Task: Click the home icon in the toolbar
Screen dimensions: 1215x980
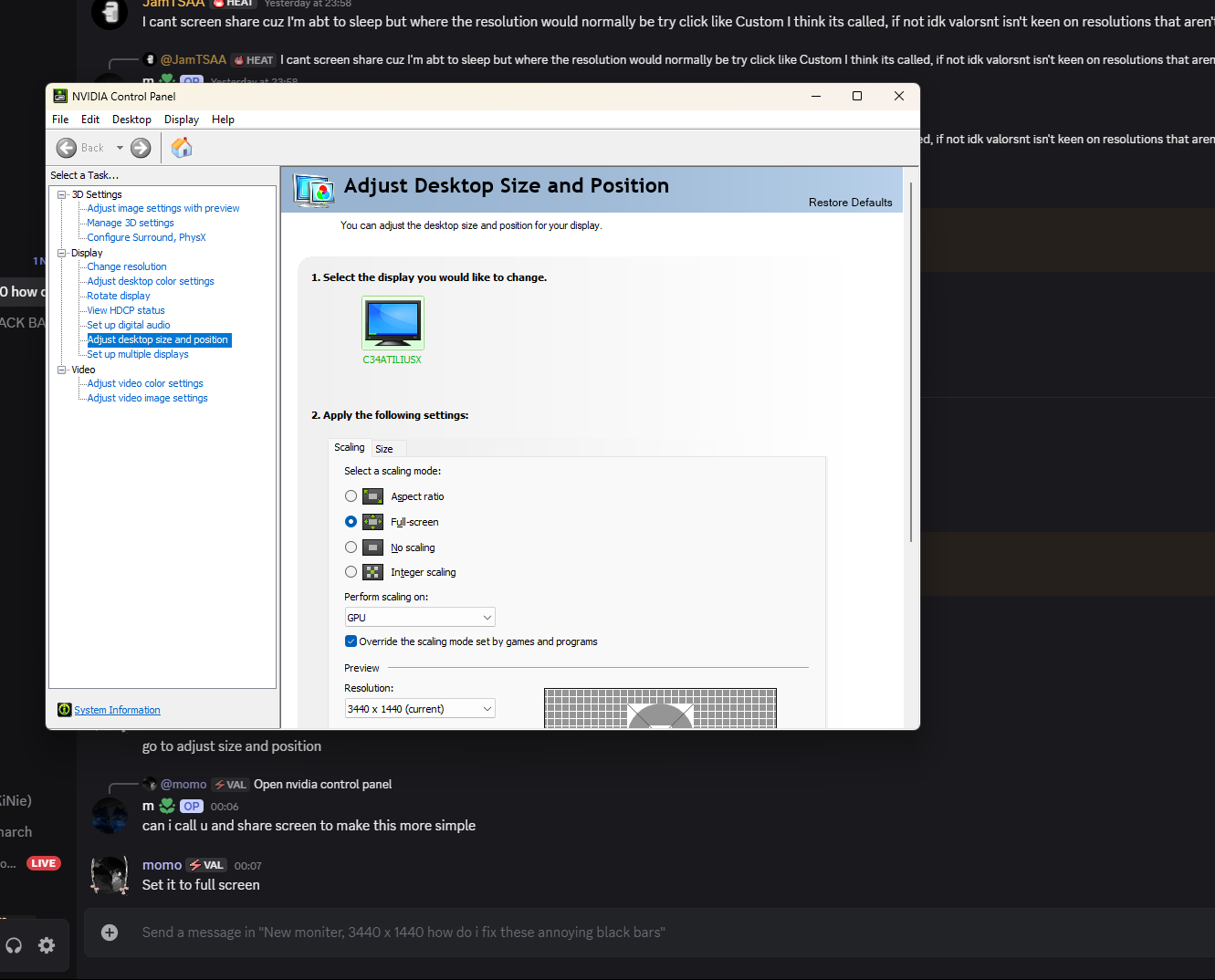Action: coord(181,147)
